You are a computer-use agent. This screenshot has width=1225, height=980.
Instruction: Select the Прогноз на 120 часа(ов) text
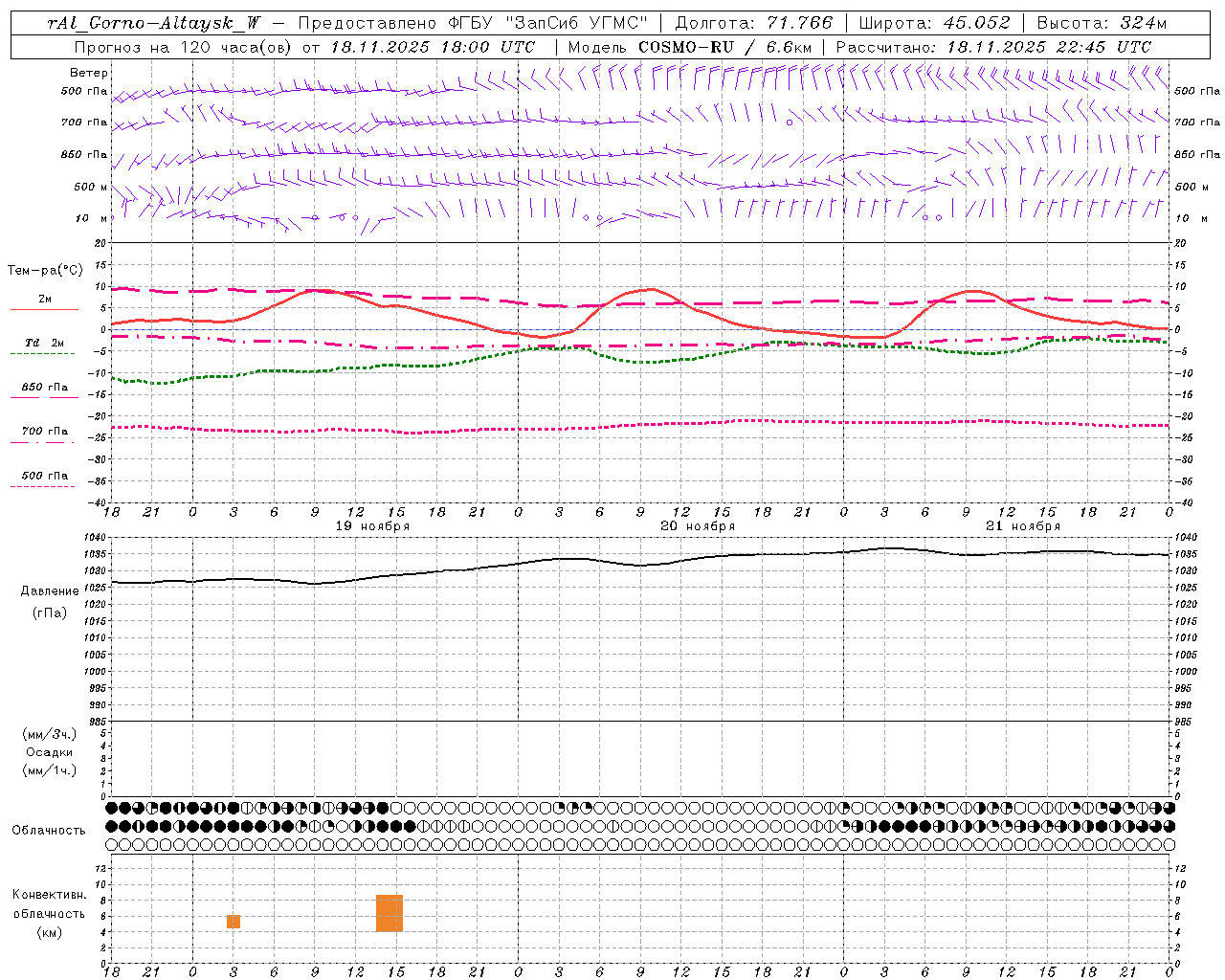pyautogui.click(x=185, y=47)
